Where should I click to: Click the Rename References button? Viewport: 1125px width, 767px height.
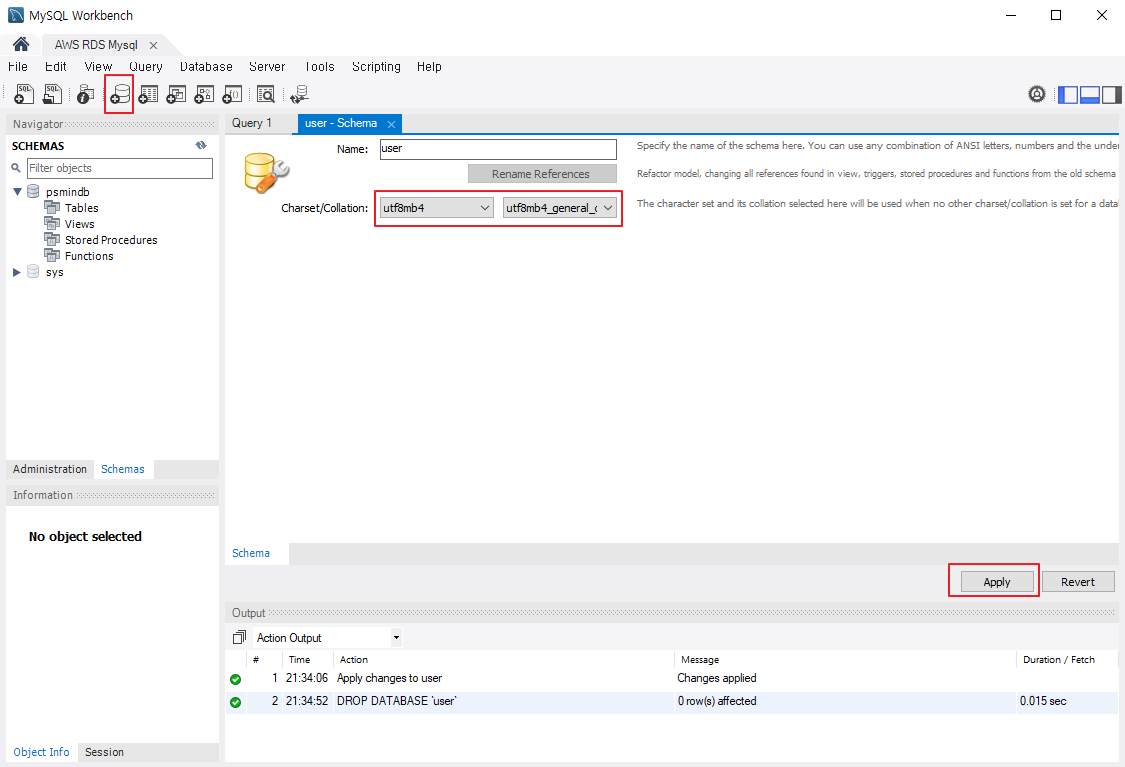pos(542,174)
